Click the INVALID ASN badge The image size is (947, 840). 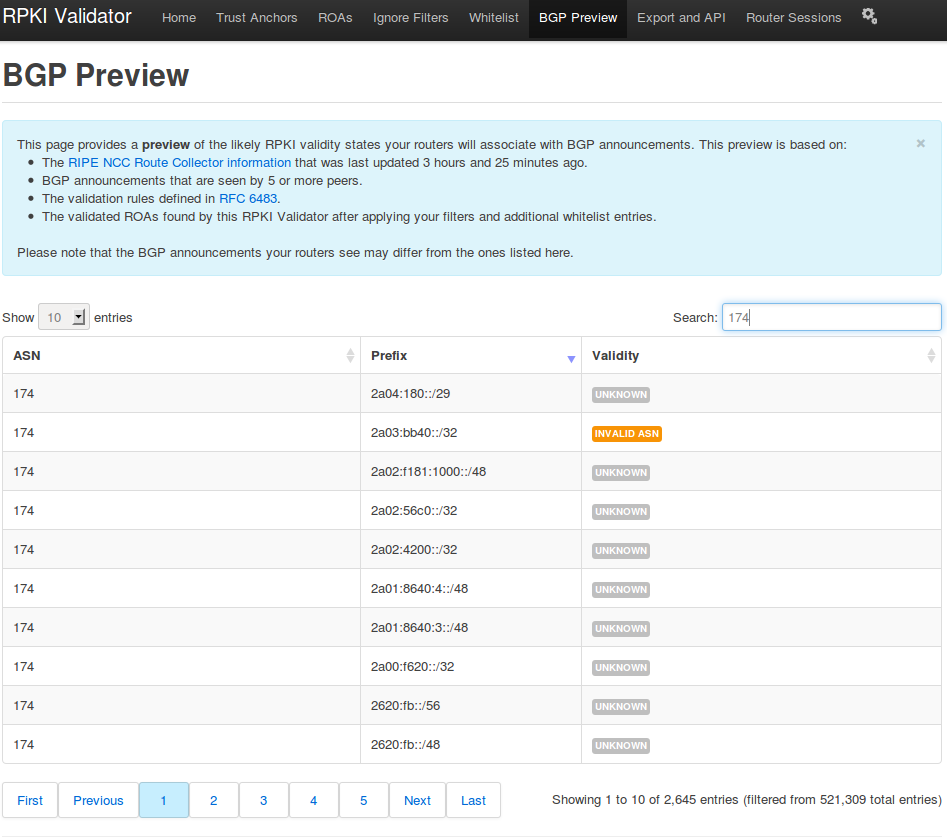(626, 434)
